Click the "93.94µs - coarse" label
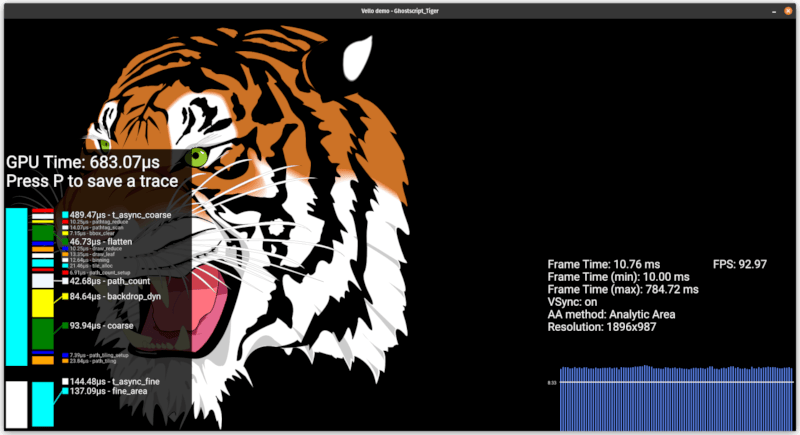 tap(102, 325)
